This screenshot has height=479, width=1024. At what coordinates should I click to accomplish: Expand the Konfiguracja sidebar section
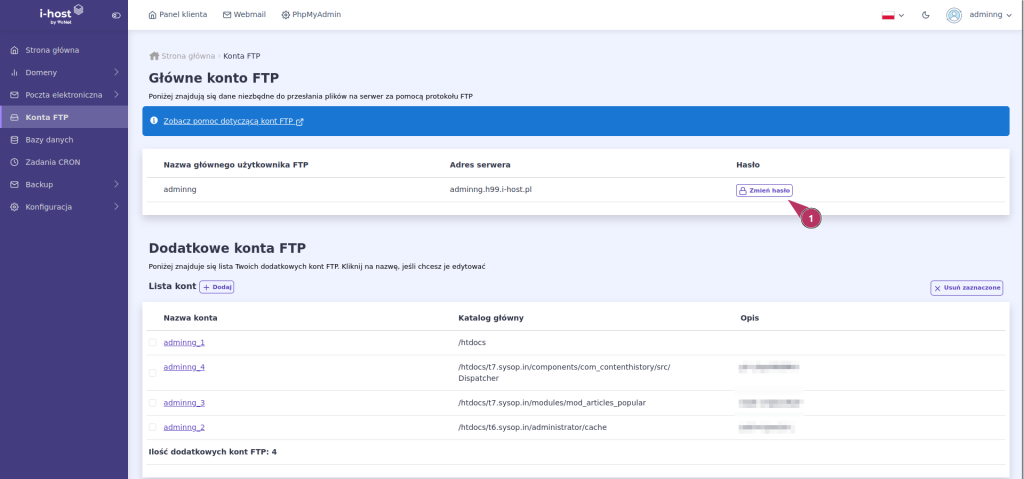[64, 207]
